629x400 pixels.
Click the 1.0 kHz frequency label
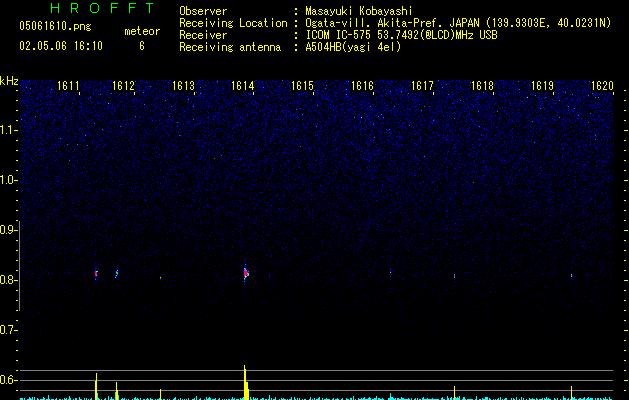pyautogui.click(x=8, y=180)
